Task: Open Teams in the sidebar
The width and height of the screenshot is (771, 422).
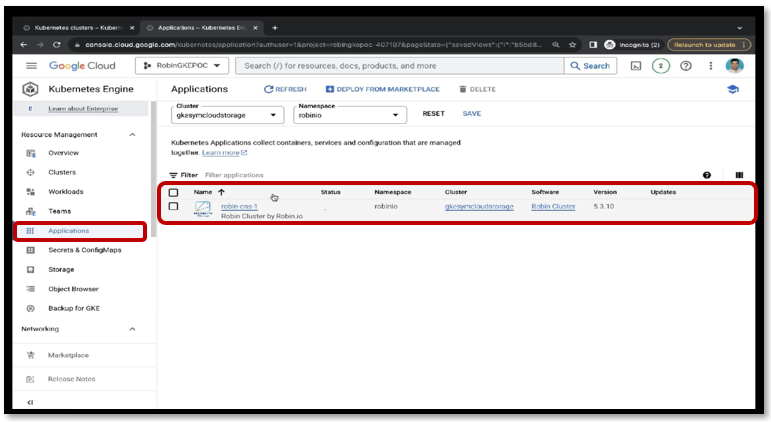Action: (x=59, y=211)
